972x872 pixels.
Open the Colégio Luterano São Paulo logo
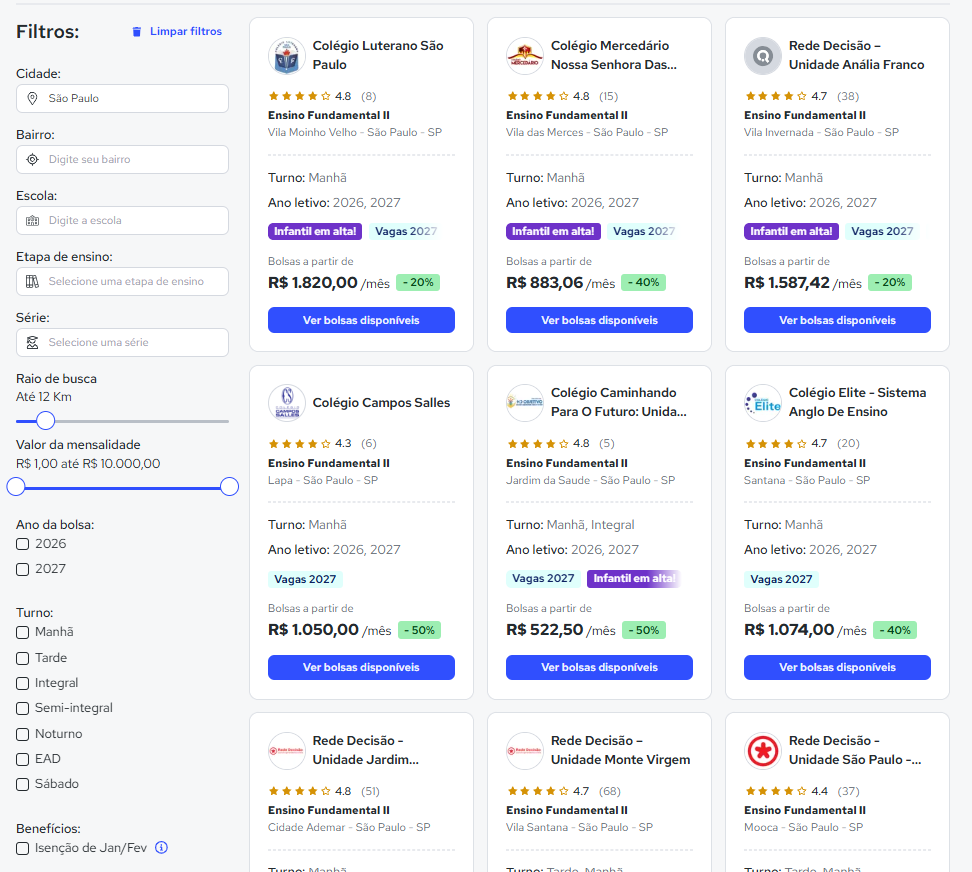[286, 56]
